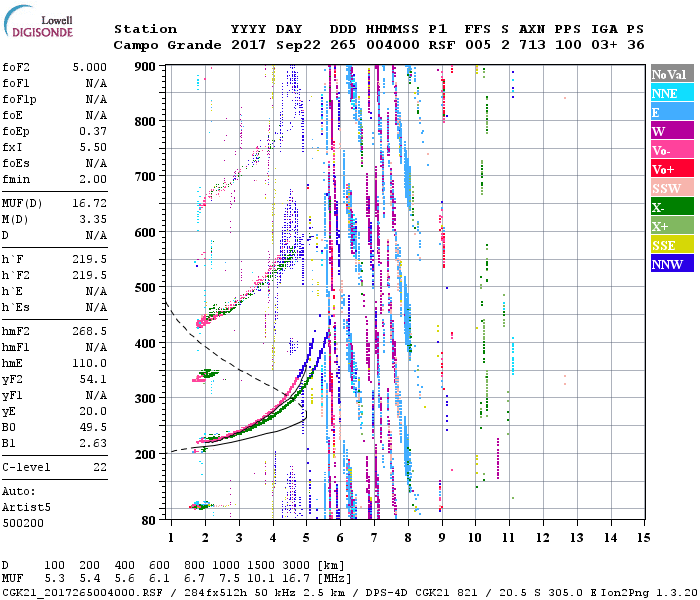
Task: Click the hmE value 110.0
Action: tap(90, 363)
